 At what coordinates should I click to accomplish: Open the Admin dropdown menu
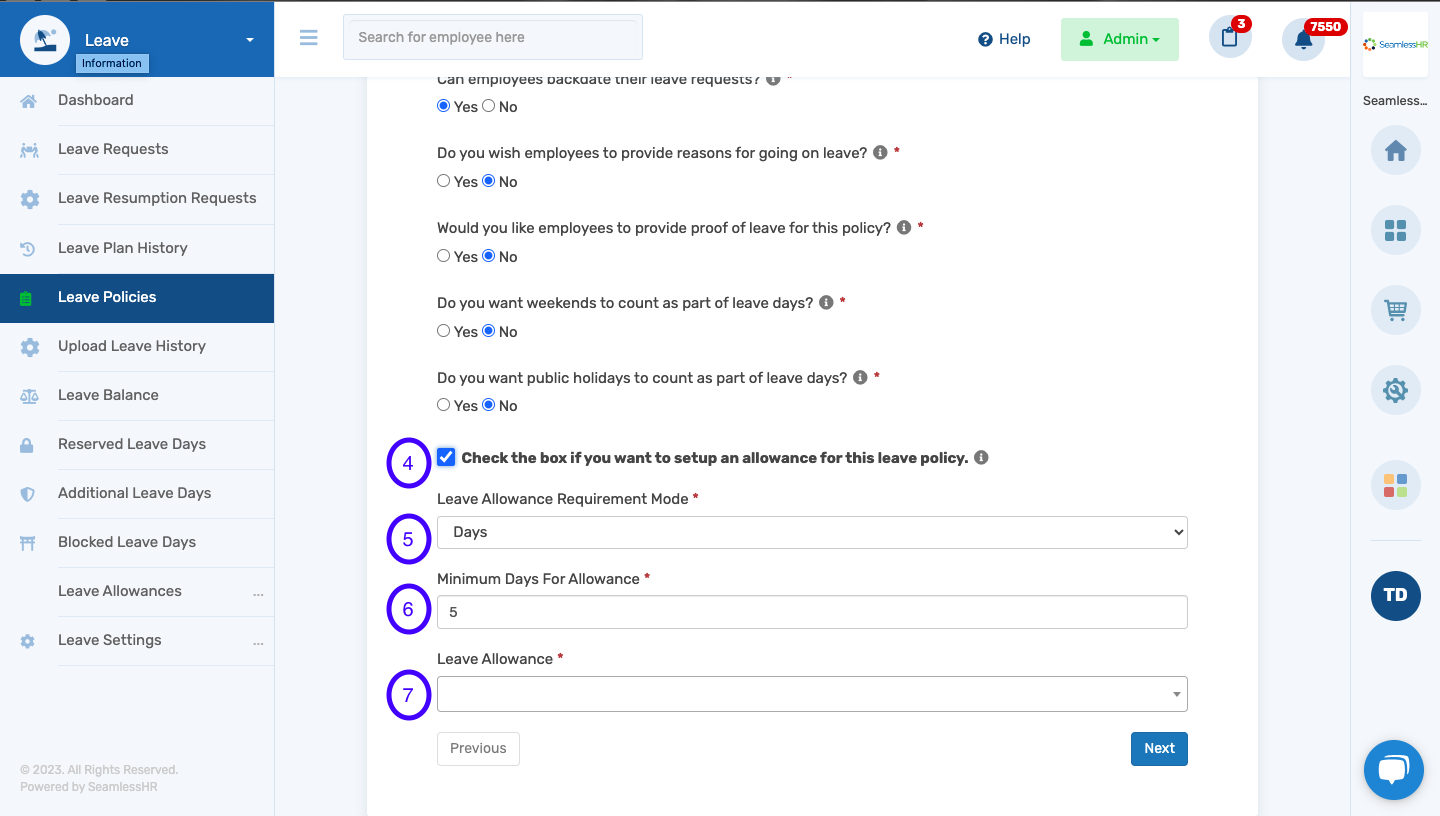[x=1119, y=39]
